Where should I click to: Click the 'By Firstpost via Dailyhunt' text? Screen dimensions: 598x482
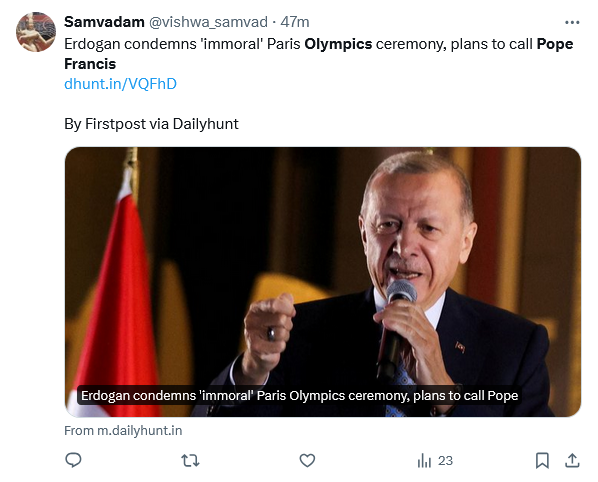pos(151,124)
